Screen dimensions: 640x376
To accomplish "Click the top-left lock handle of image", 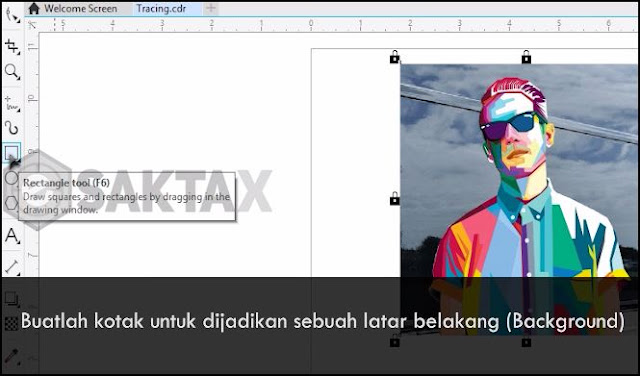I will tap(394, 57).
